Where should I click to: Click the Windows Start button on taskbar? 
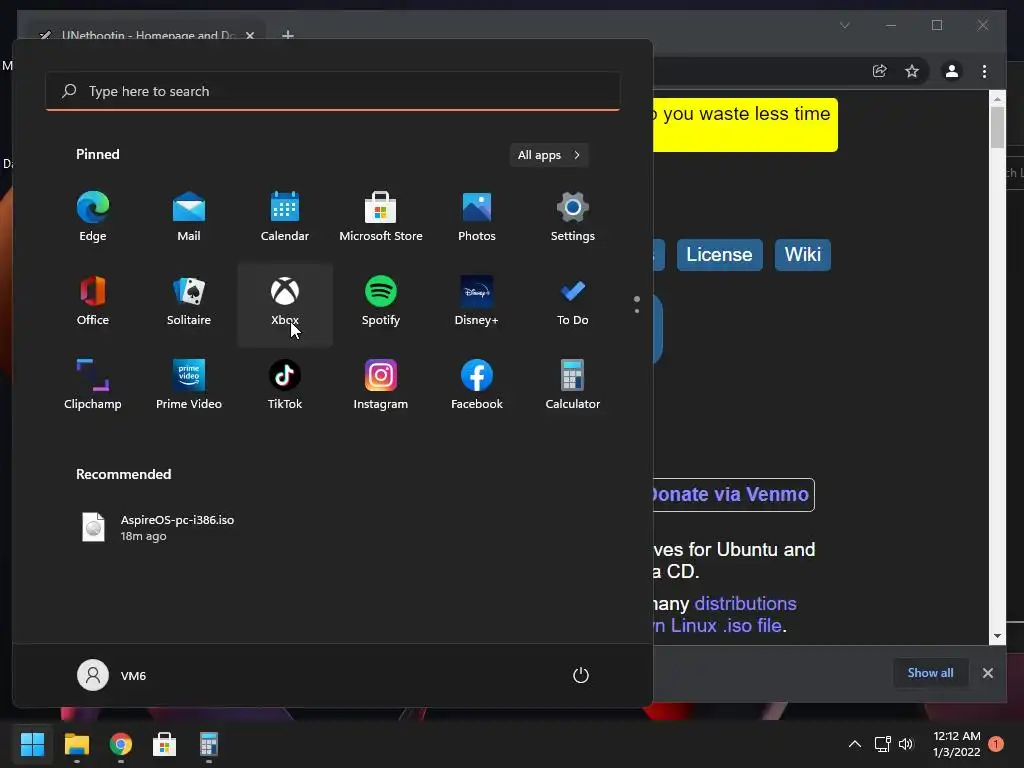tap(32, 744)
